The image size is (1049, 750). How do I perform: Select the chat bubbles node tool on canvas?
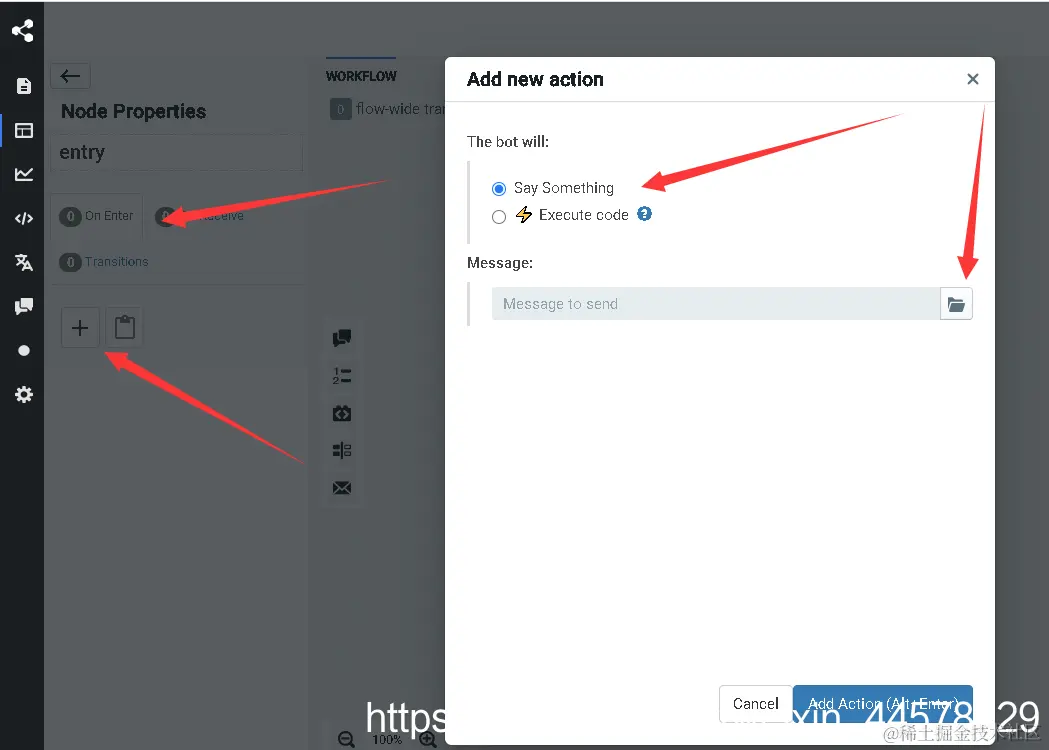click(x=342, y=338)
